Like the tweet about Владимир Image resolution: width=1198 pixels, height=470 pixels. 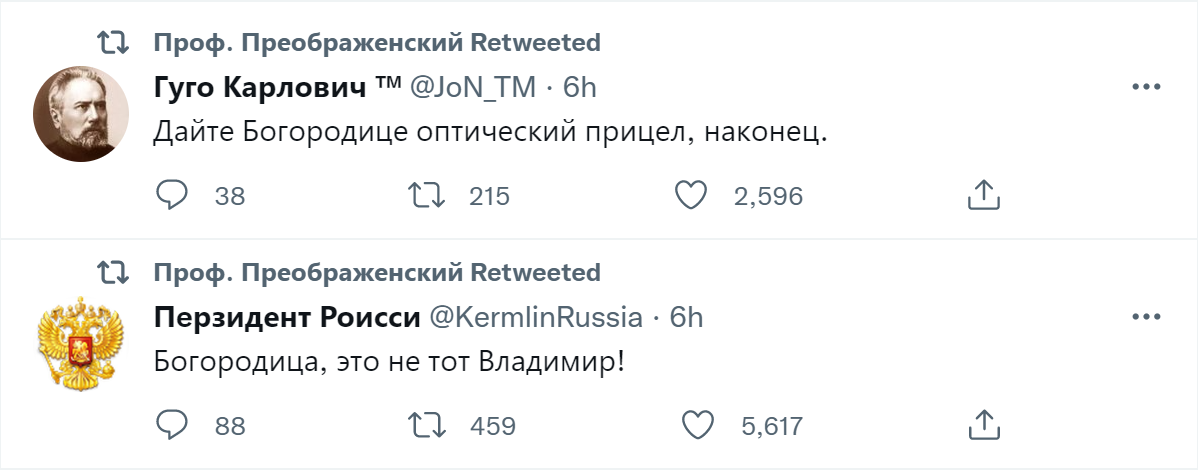point(696,426)
